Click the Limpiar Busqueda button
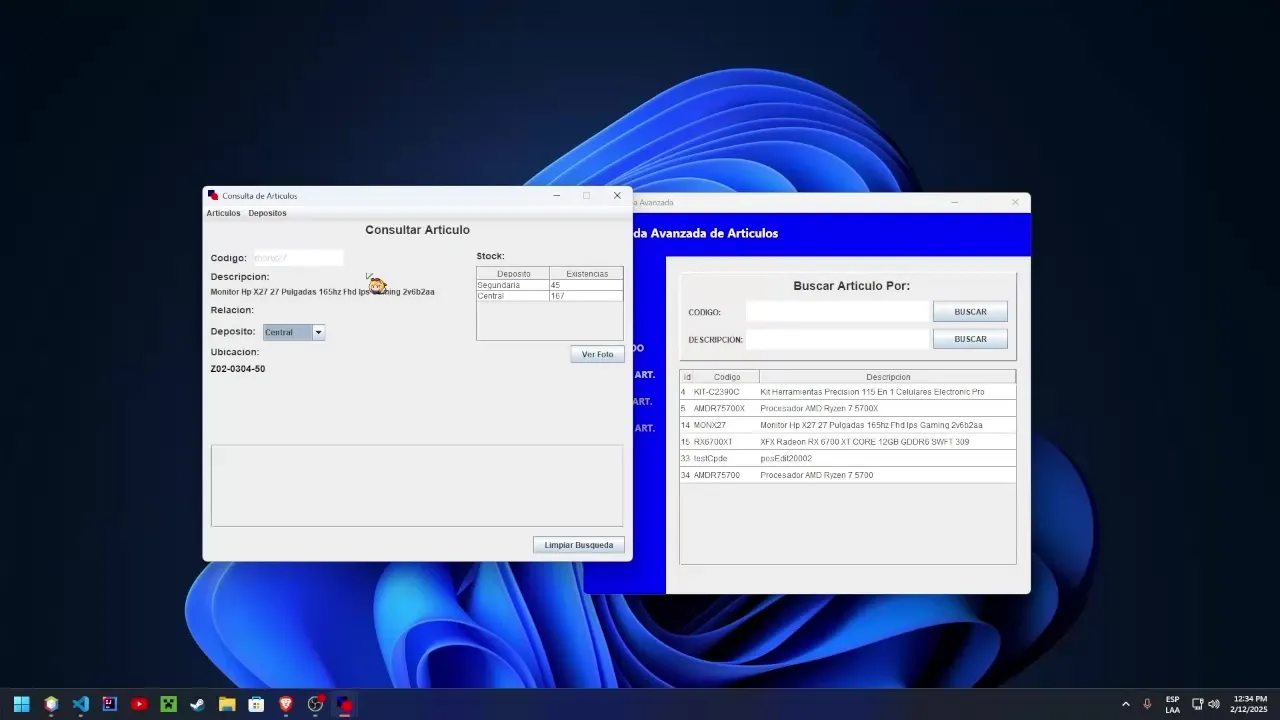The height and width of the screenshot is (720, 1280). (x=579, y=545)
